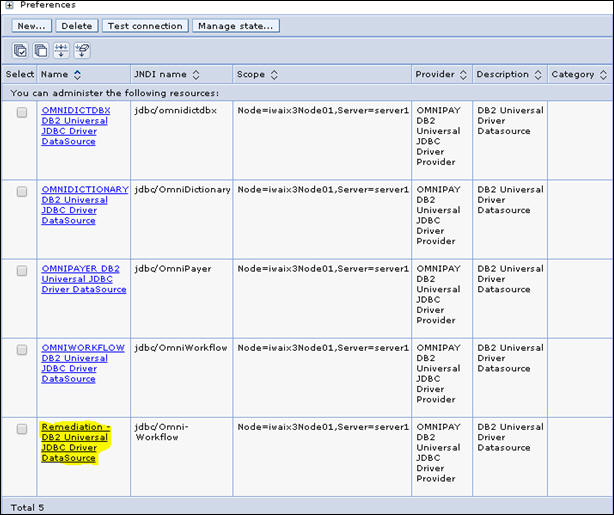Click the Deselect All items icon
Image resolution: width=614 pixels, height=515 pixels.
pos(41,51)
